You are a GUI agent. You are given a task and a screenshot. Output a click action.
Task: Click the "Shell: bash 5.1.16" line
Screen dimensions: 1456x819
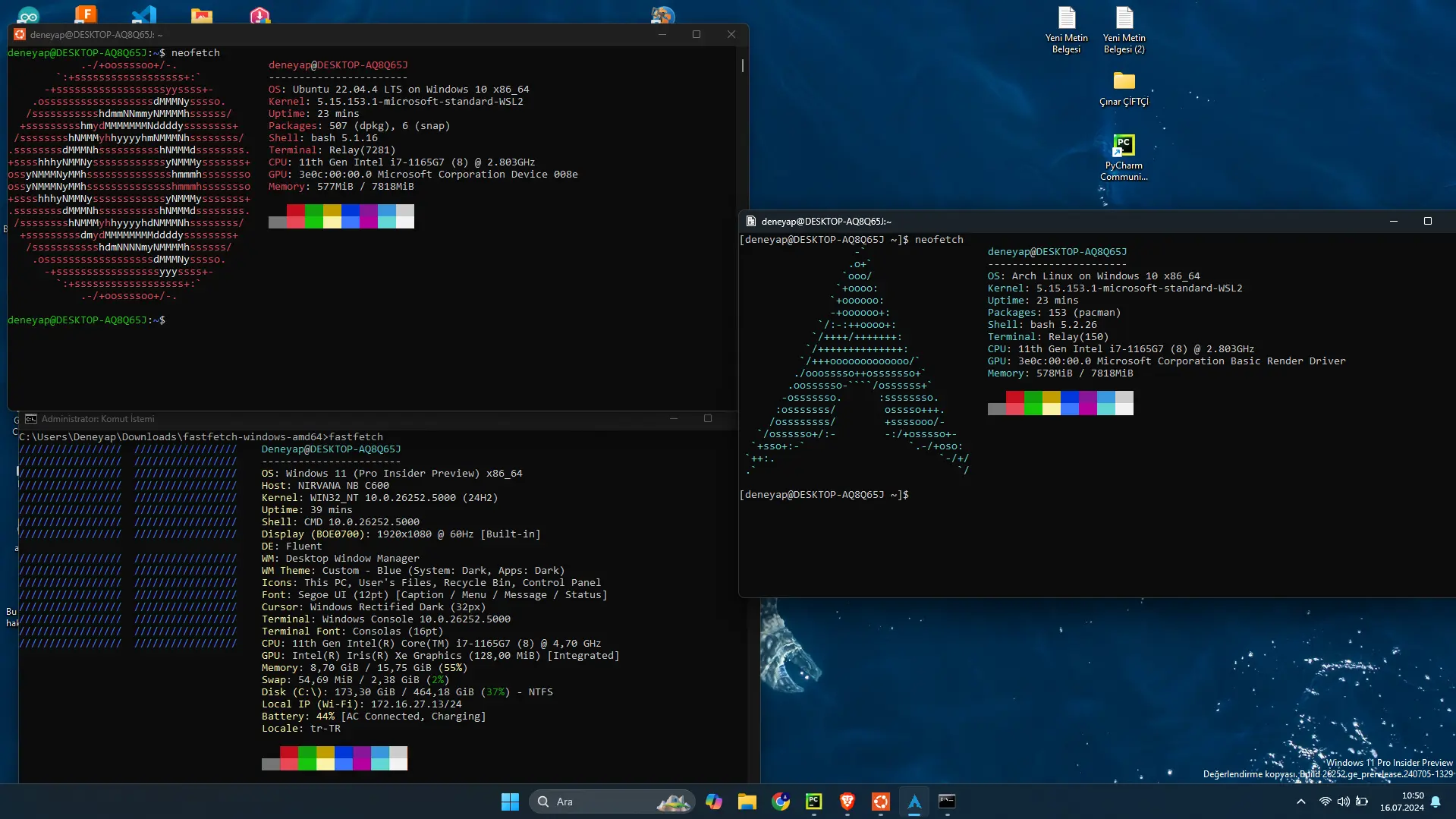pos(323,138)
